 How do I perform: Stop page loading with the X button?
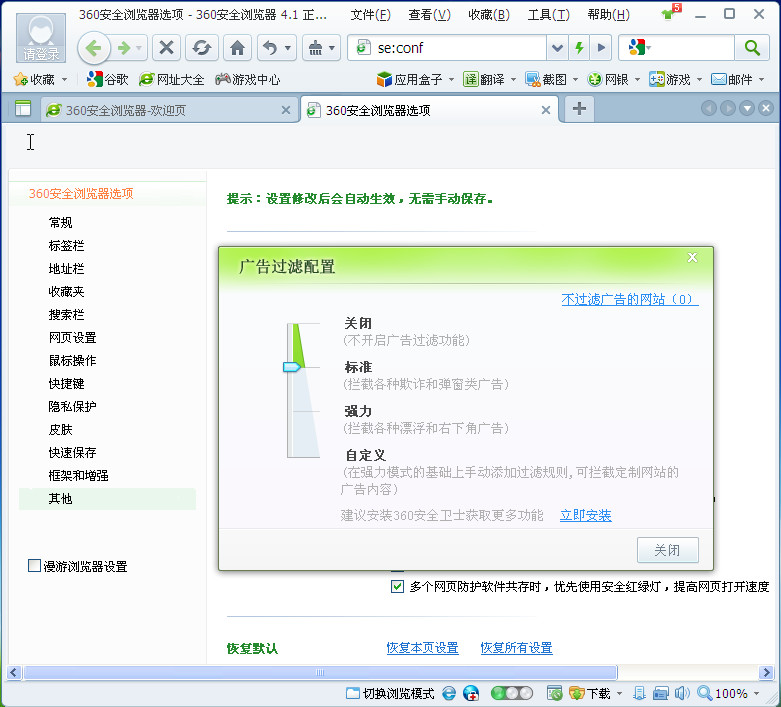coord(166,48)
